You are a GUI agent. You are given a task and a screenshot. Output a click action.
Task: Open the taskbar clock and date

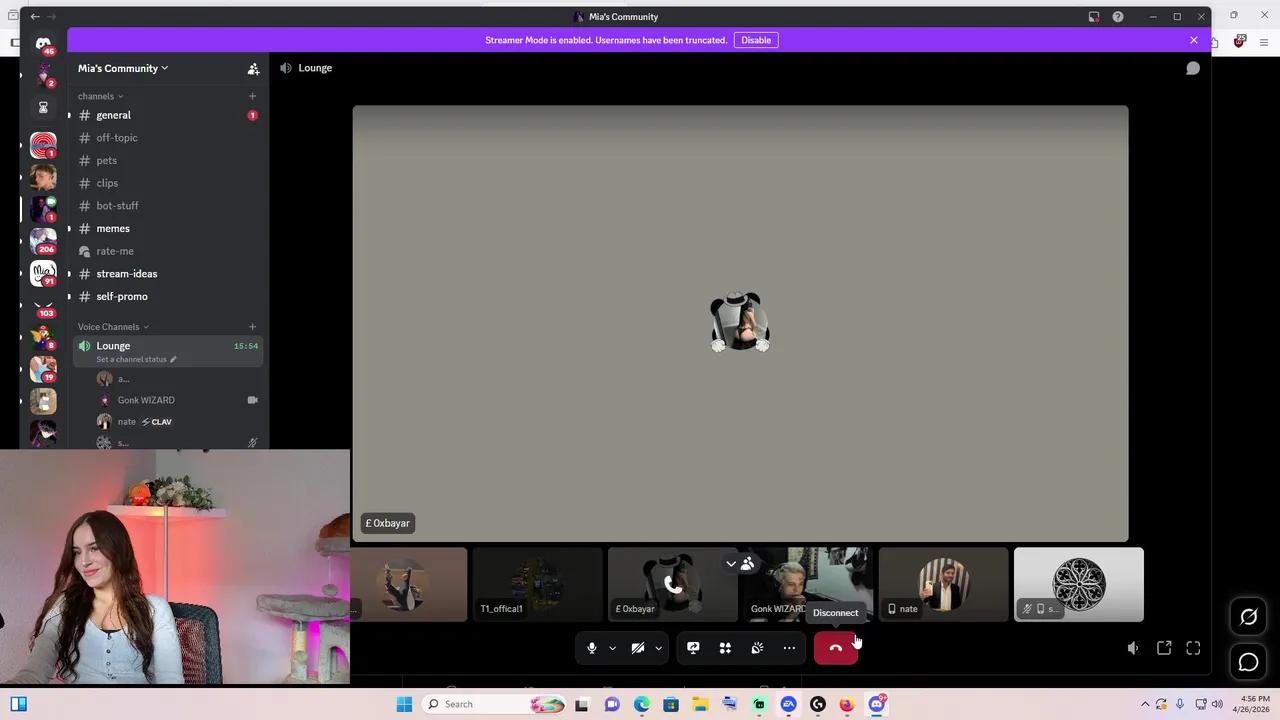(x=1251, y=704)
